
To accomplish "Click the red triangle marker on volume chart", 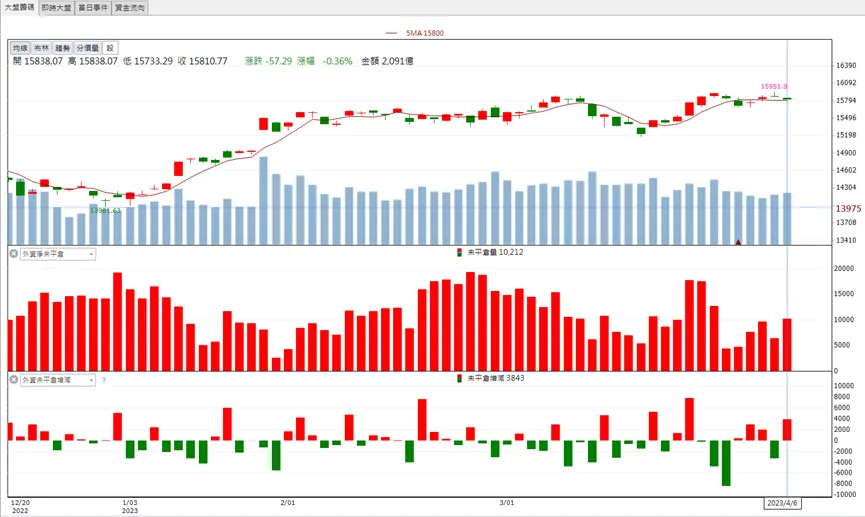I will click(x=738, y=242).
